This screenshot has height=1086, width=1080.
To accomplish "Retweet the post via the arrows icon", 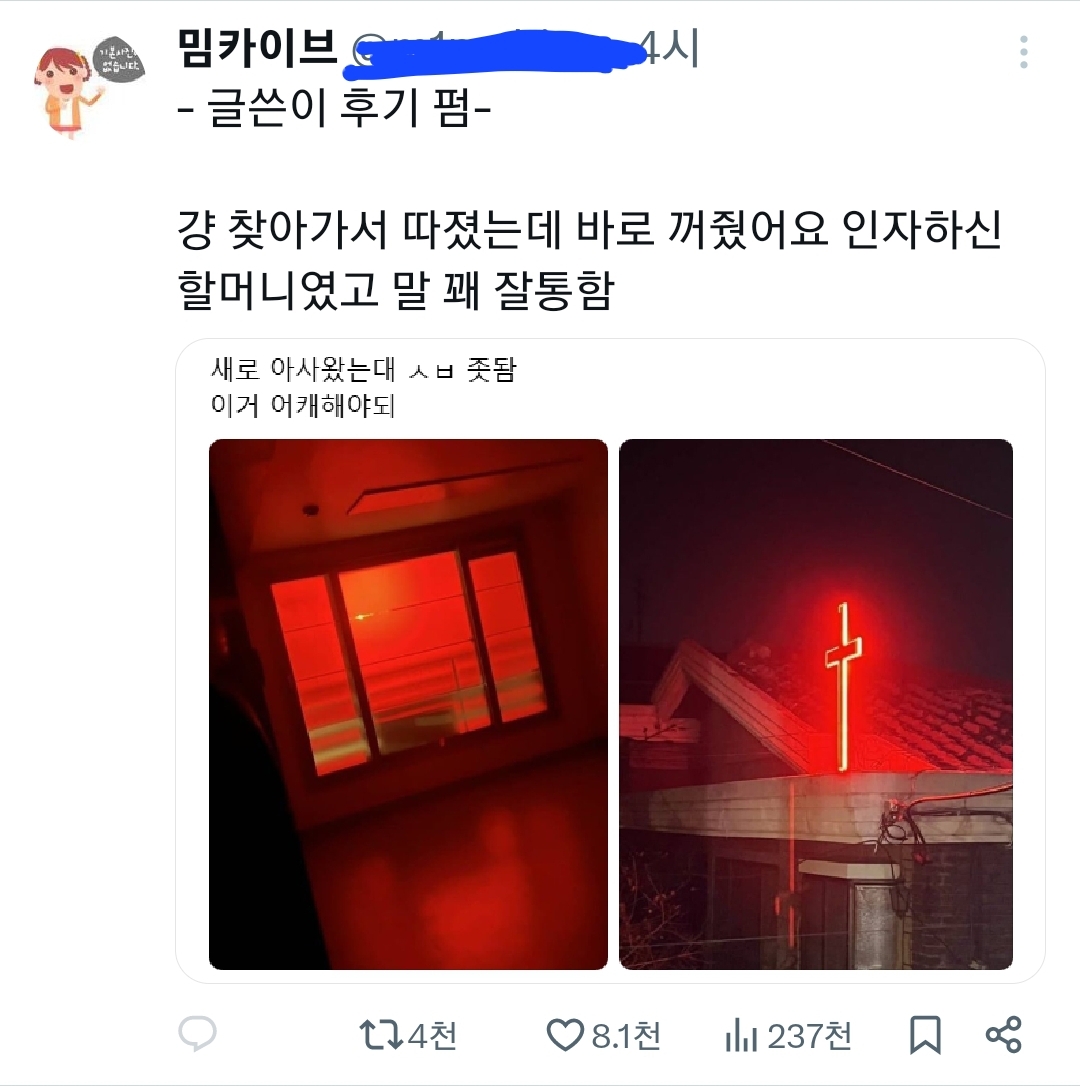I will click(x=380, y=1035).
